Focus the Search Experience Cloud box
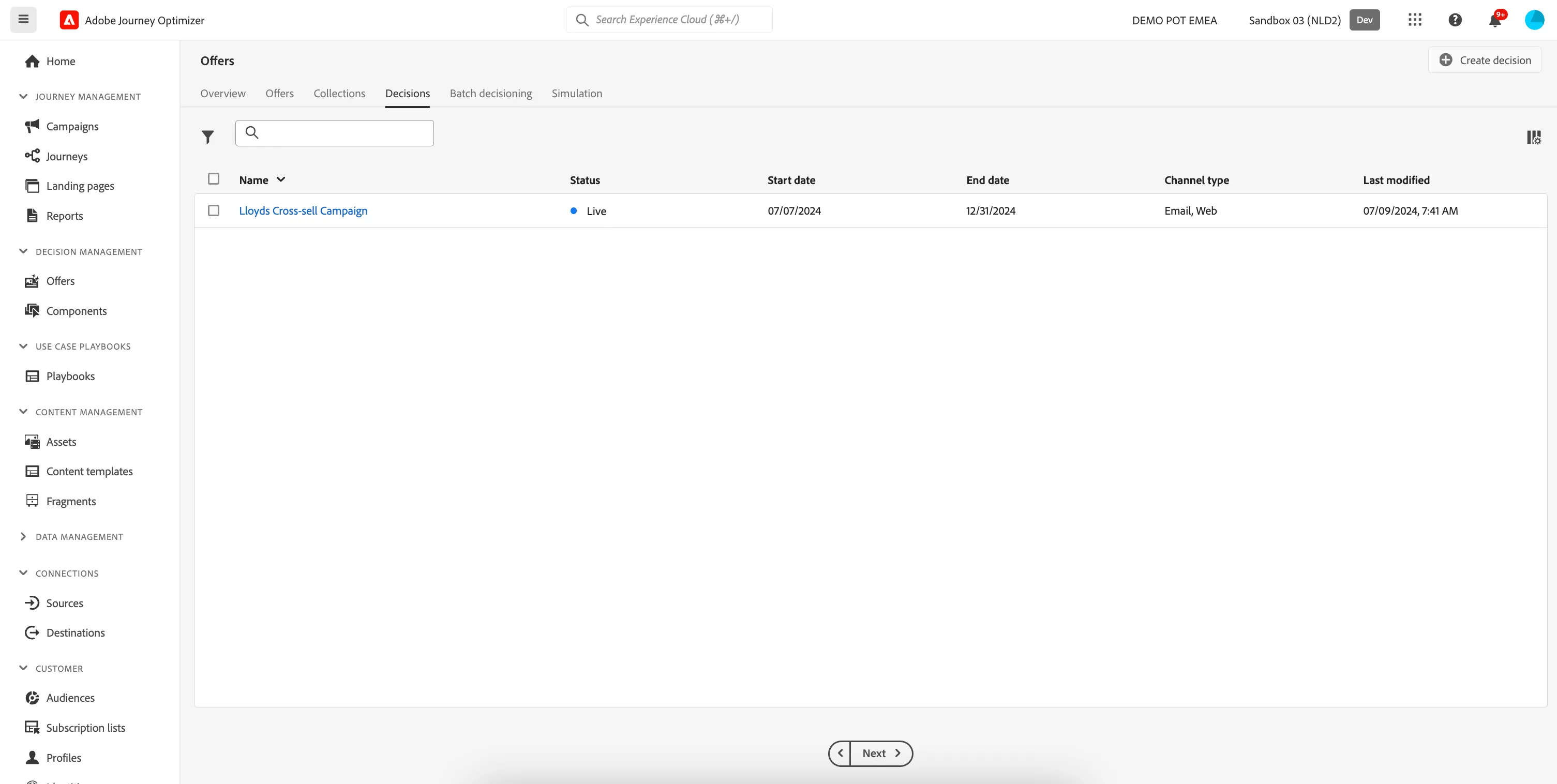 (668, 19)
